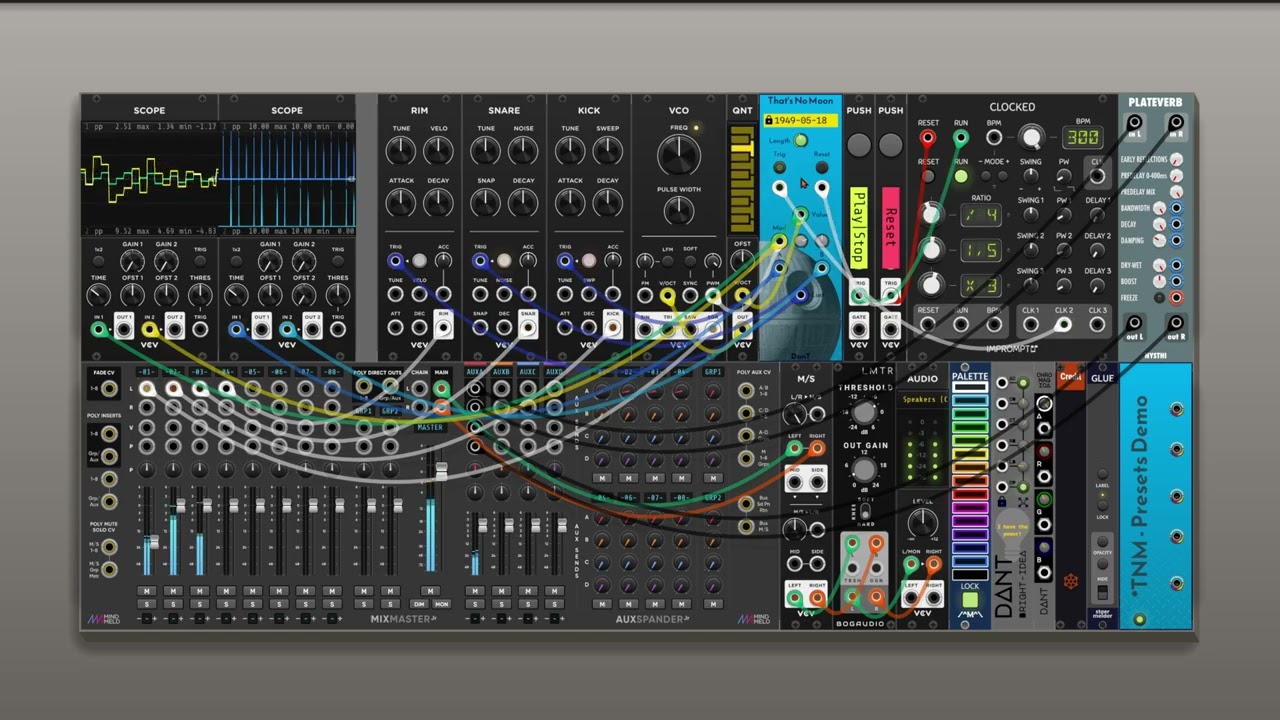Push the SNARE manual trigger button

(504, 262)
